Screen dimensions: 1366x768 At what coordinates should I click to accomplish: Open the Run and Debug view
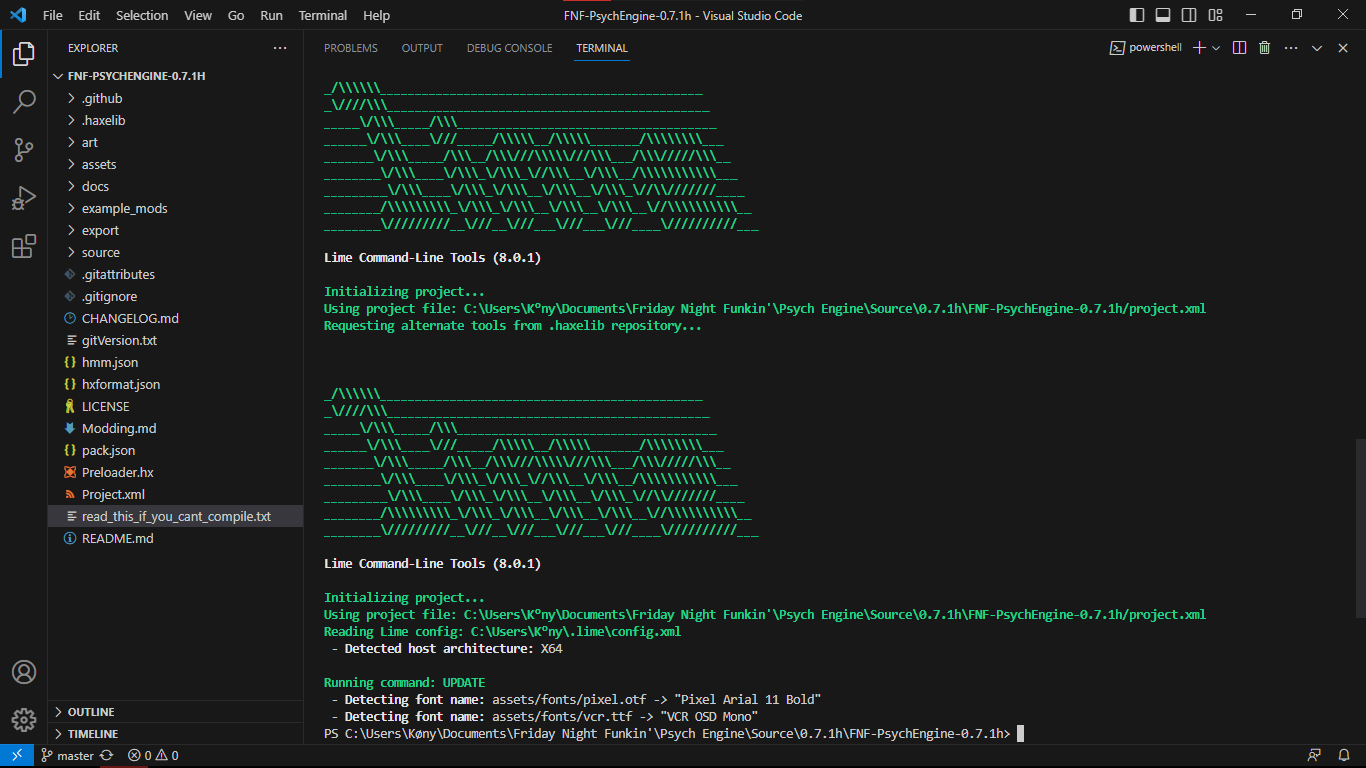[x=24, y=198]
